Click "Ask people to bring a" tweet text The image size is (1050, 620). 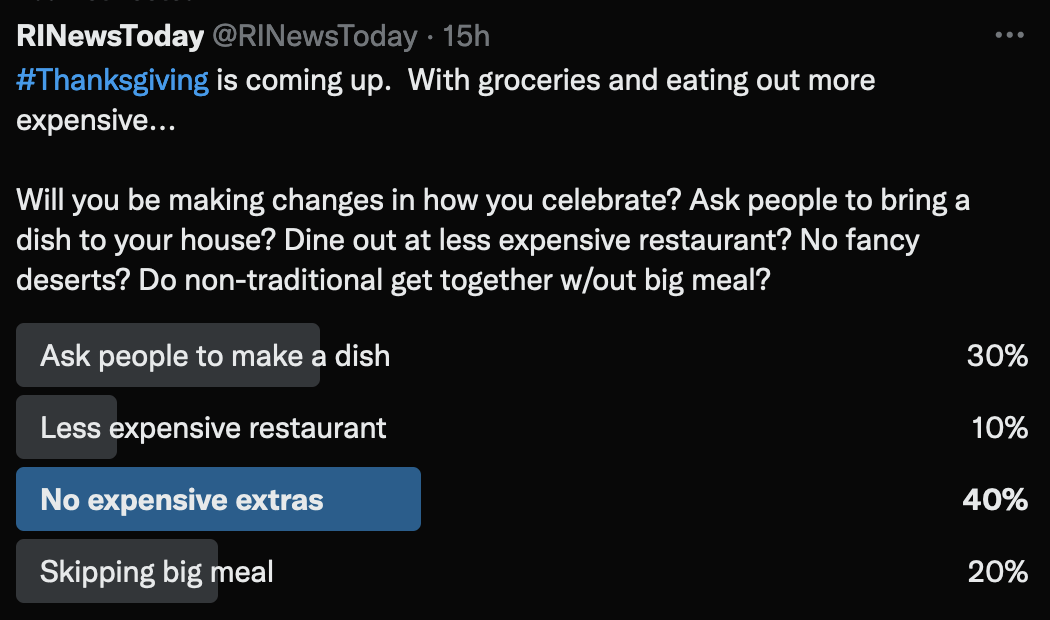(x=830, y=200)
